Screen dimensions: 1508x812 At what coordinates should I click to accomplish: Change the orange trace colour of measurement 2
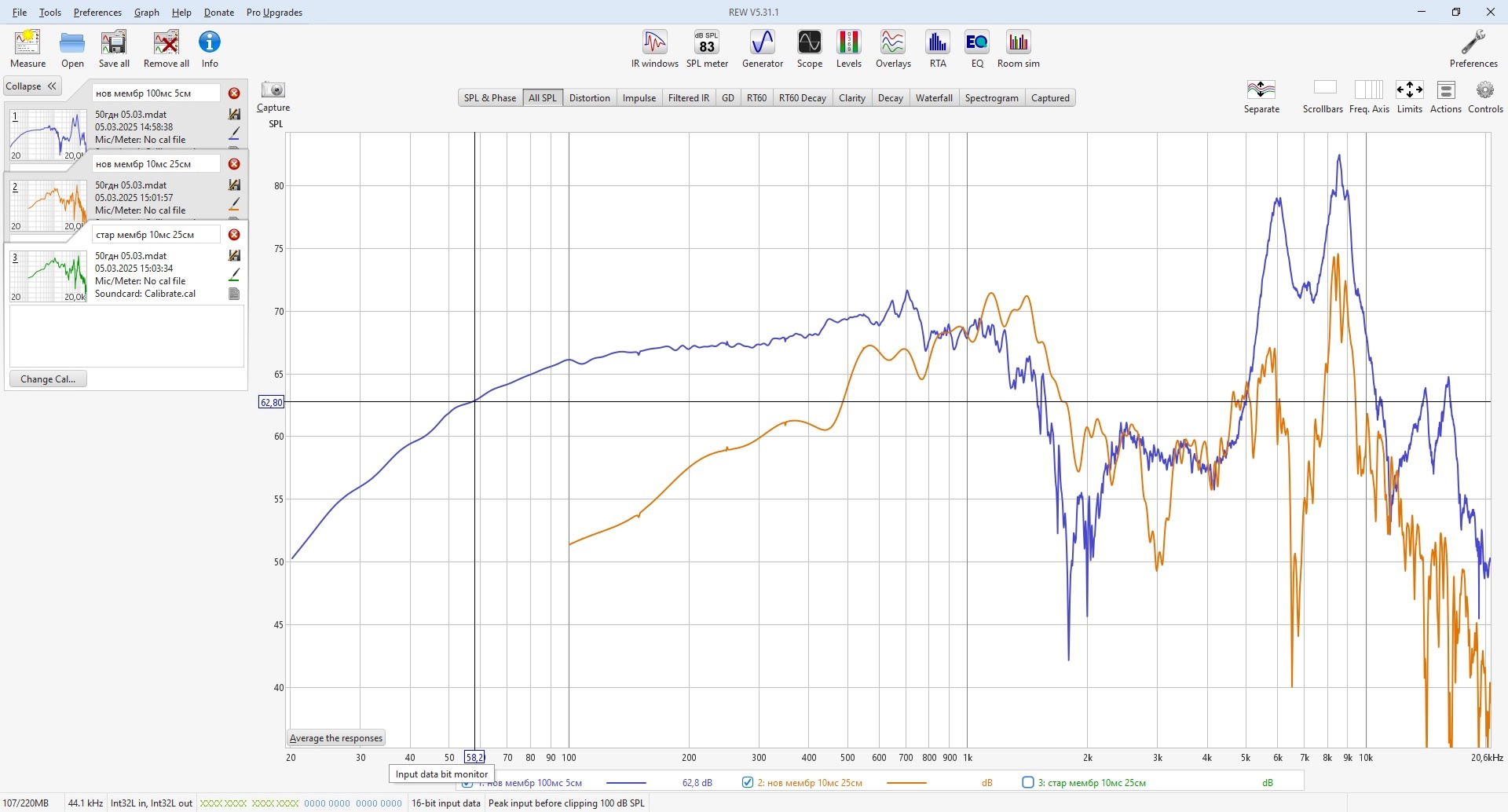pos(234,204)
